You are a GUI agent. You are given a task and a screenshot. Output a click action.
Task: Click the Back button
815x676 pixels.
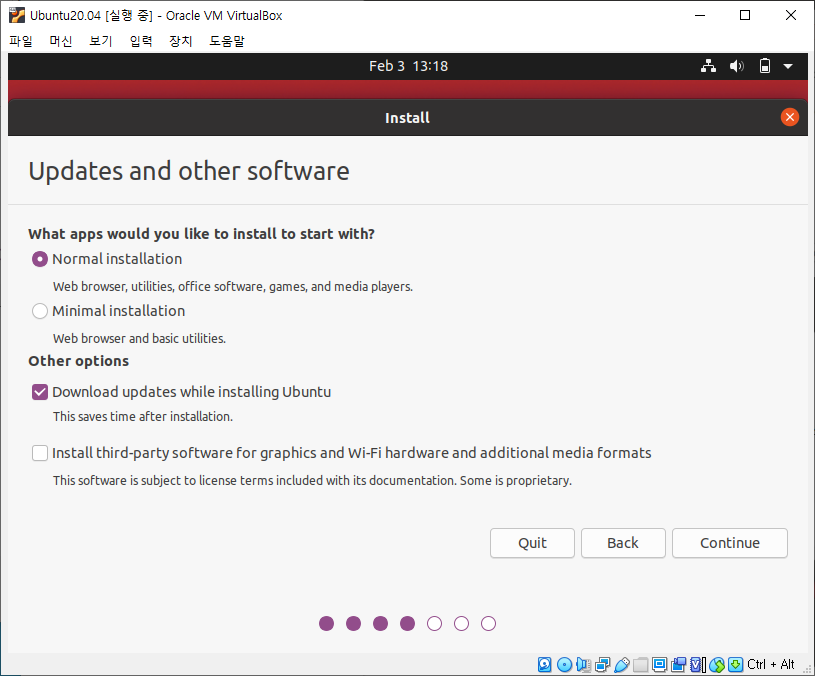tap(623, 543)
